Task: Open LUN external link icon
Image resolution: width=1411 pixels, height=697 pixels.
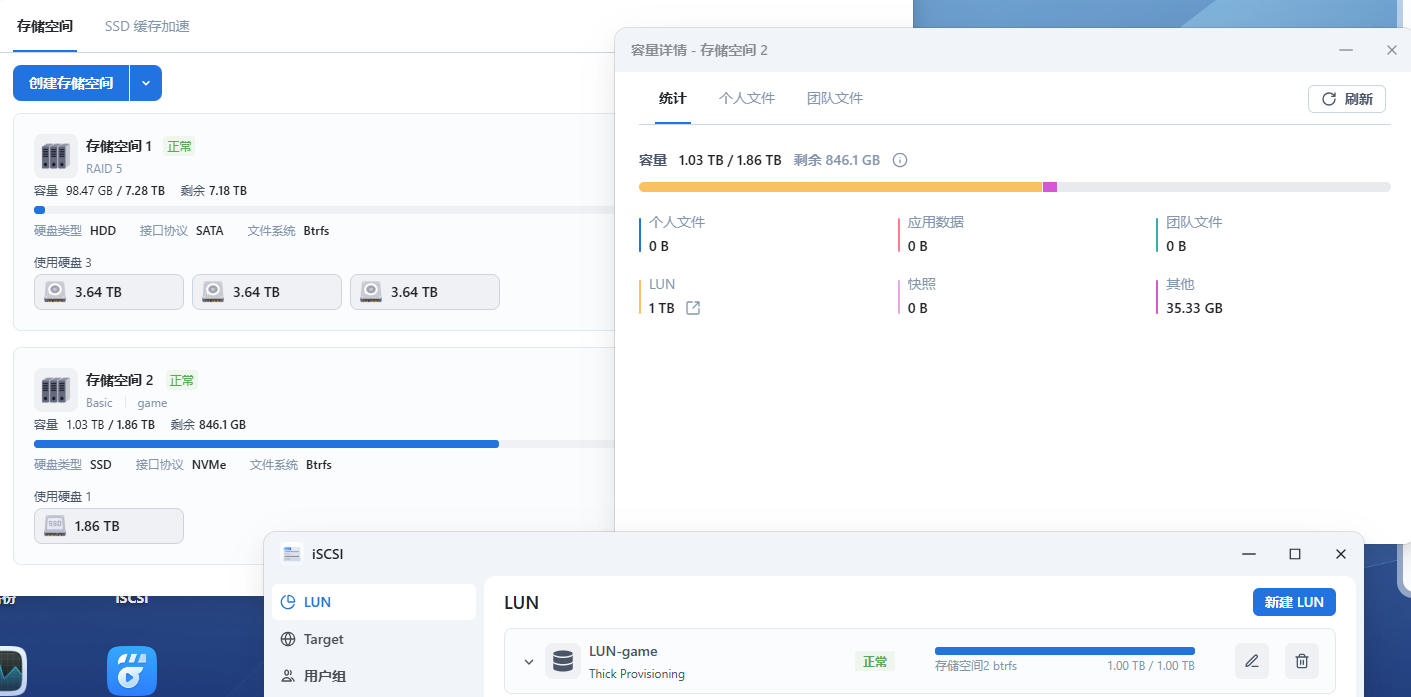Action: tap(693, 308)
